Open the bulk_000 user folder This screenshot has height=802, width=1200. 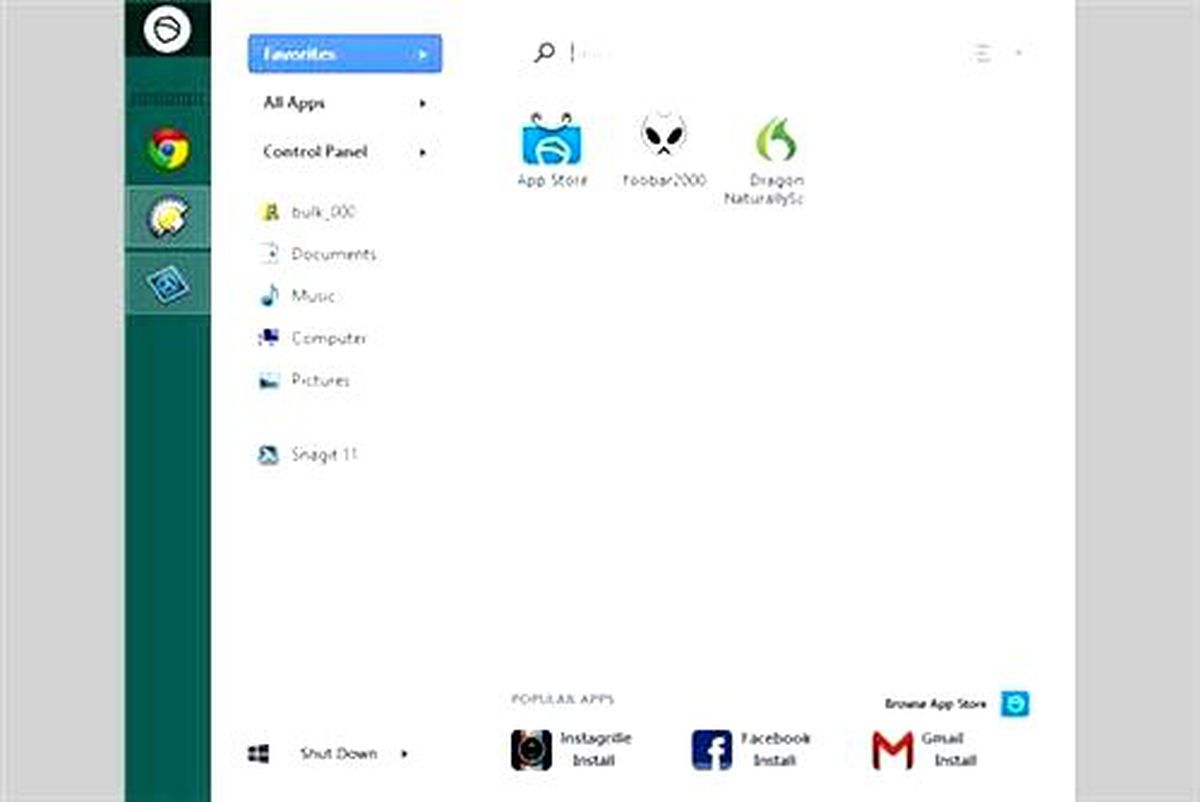pyautogui.click(x=323, y=212)
